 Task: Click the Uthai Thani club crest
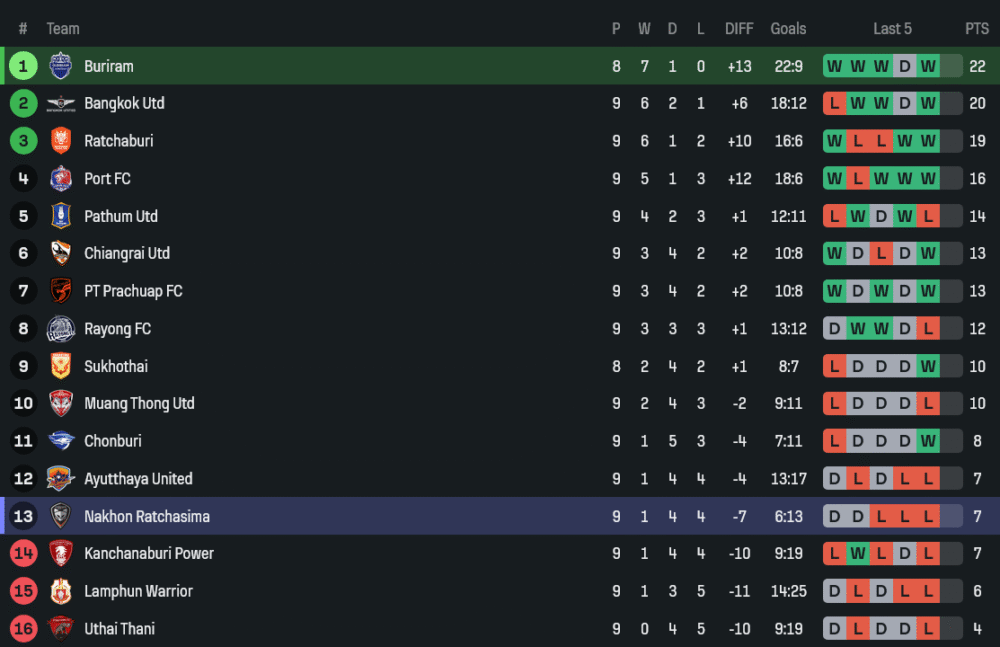[61, 629]
